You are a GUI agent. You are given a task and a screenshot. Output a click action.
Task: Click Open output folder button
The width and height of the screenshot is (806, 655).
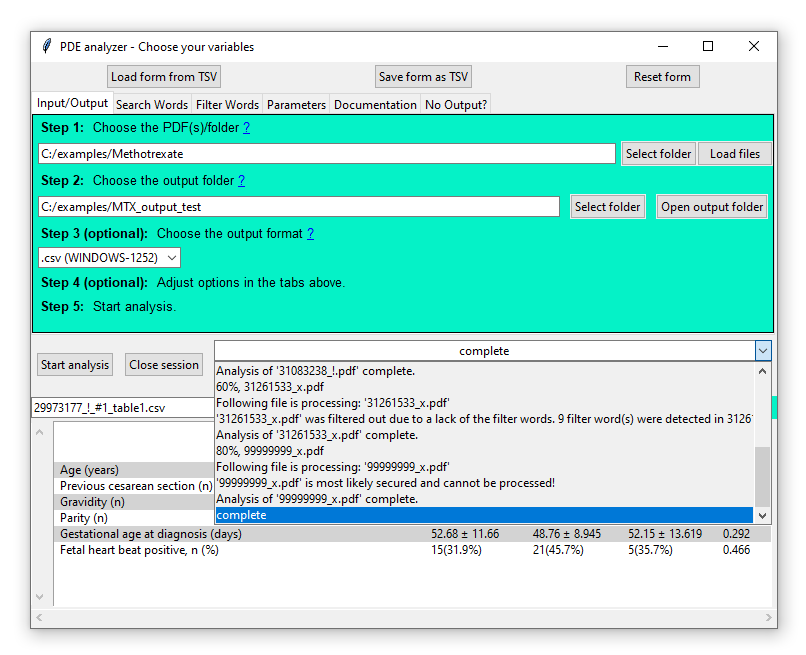pos(712,207)
